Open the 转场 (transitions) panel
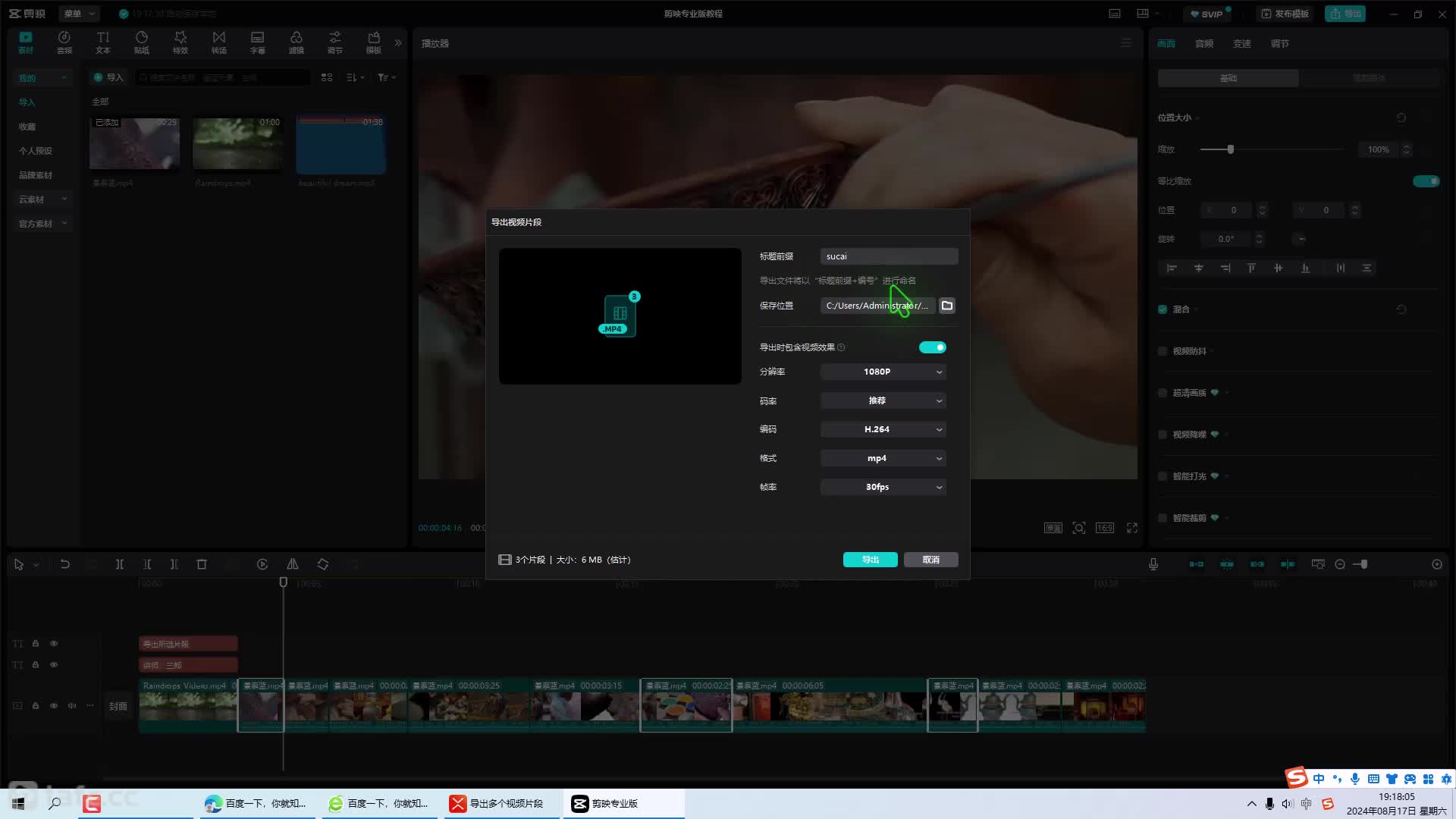1456x819 pixels. (x=219, y=42)
